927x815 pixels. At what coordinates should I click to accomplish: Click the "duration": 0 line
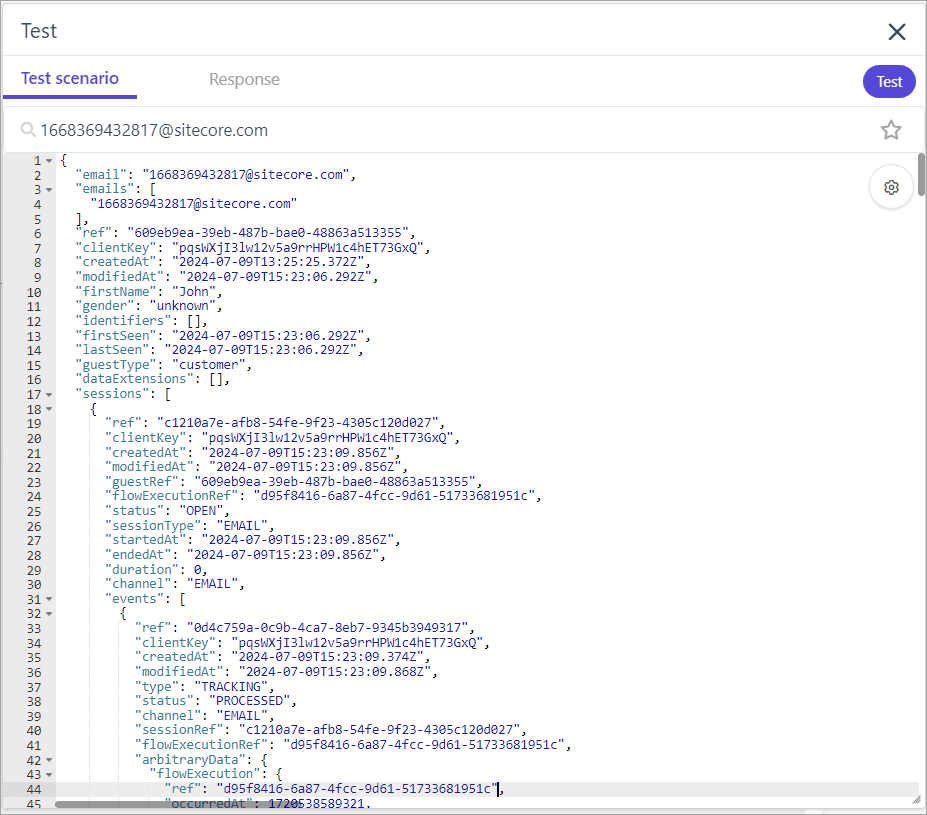coord(156,570)
